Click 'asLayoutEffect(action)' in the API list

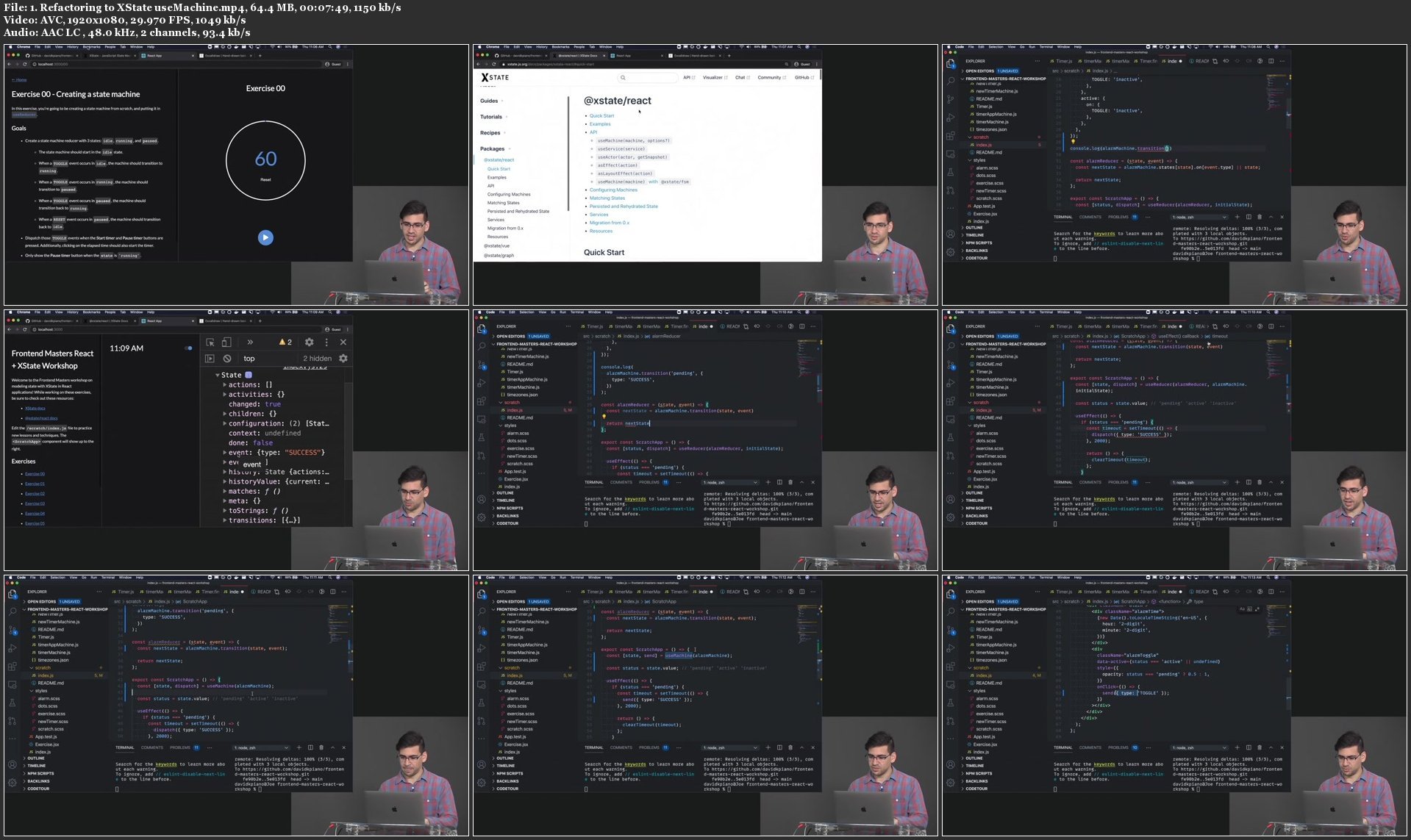point(625,173)
